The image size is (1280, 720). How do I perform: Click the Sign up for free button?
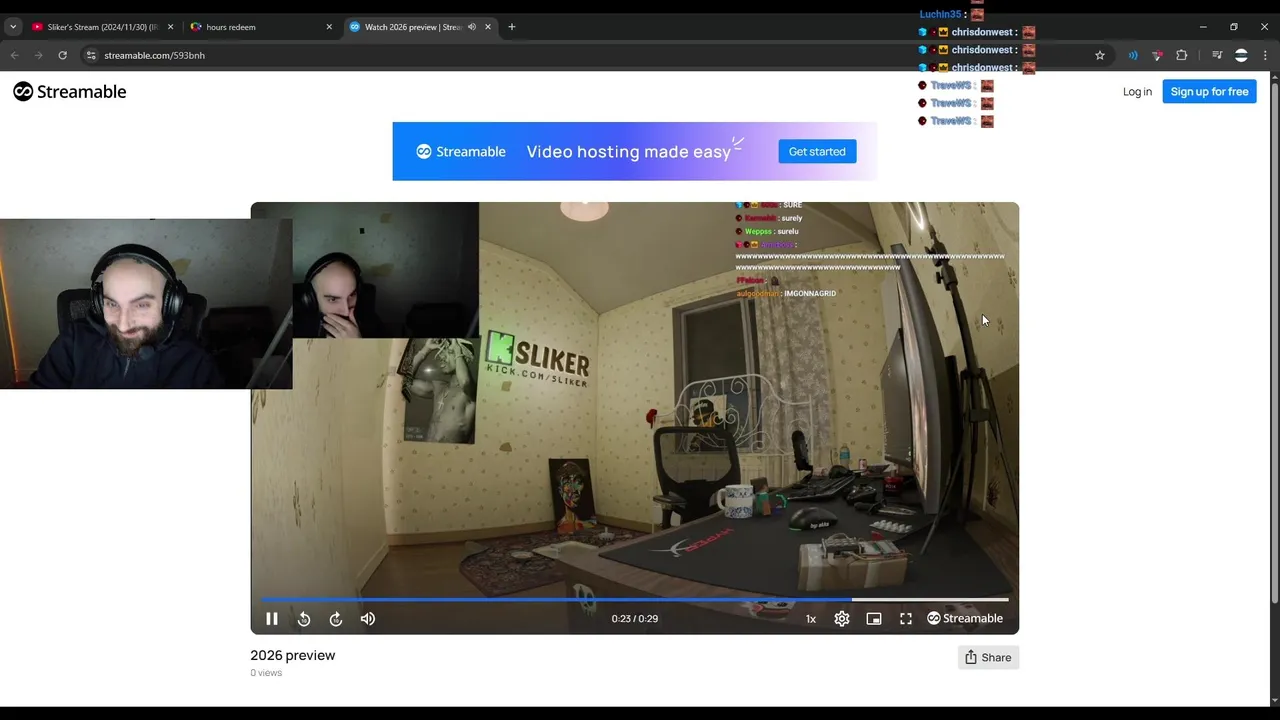1209,91
